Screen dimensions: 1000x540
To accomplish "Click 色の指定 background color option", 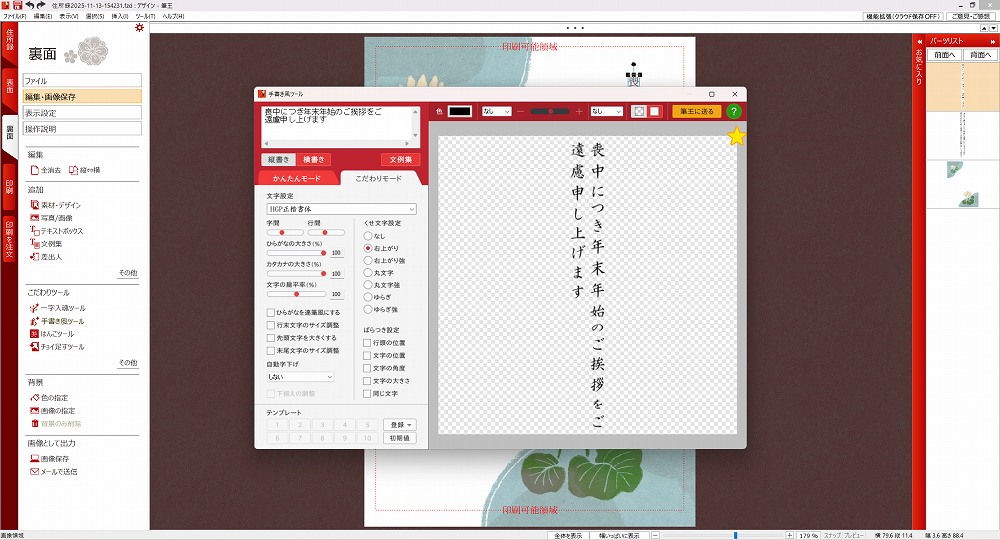I will [x=49, y=398].
